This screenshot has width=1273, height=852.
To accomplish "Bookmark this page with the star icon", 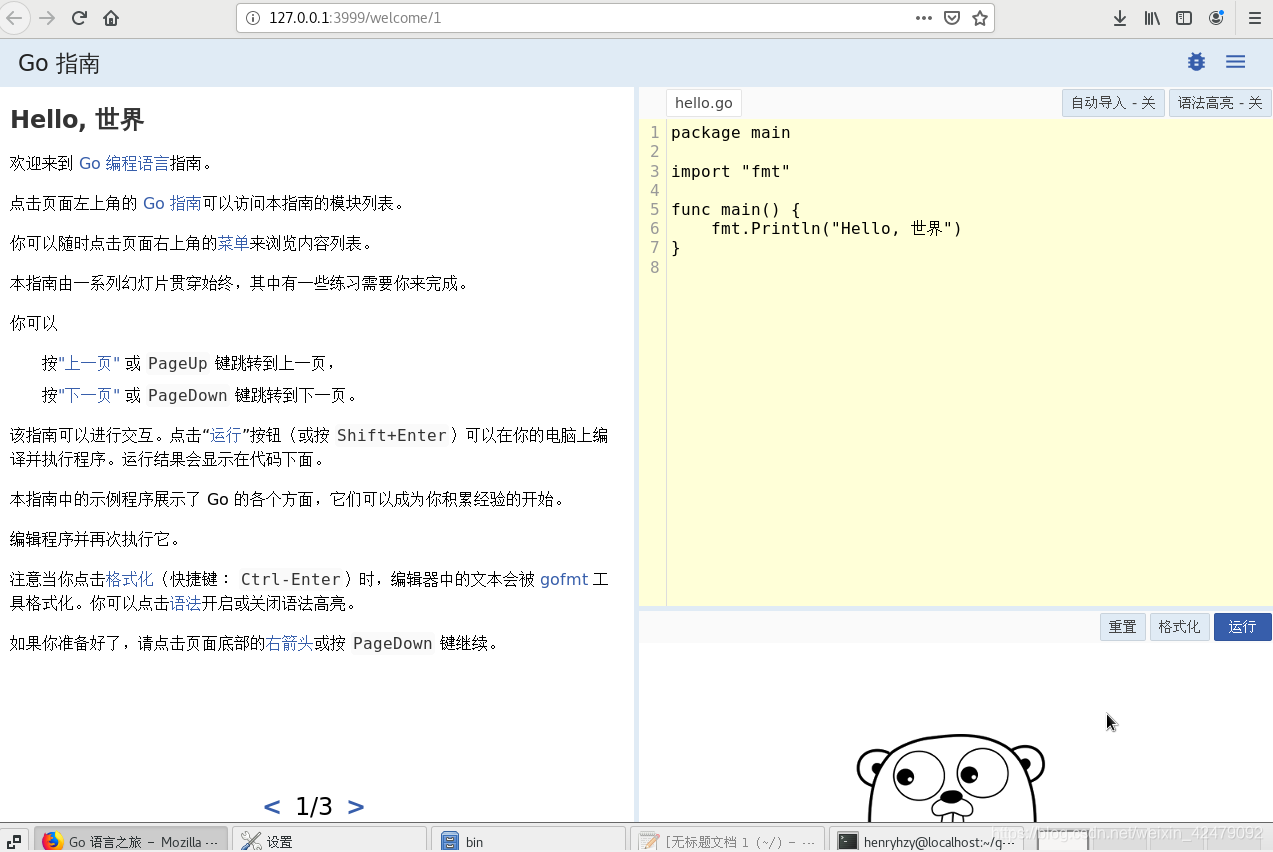I will point(978,17).
